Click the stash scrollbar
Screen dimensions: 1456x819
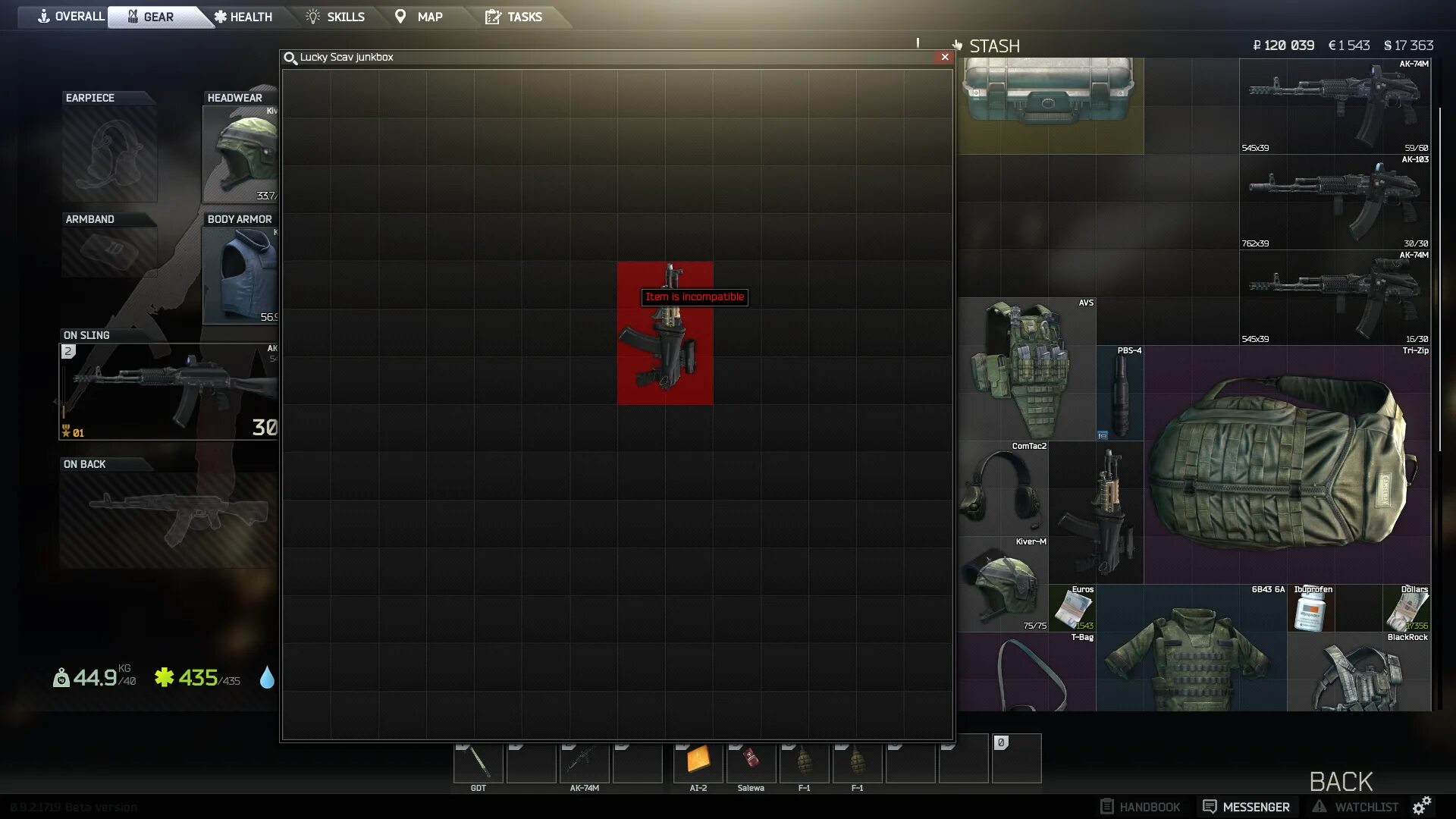1439,279
